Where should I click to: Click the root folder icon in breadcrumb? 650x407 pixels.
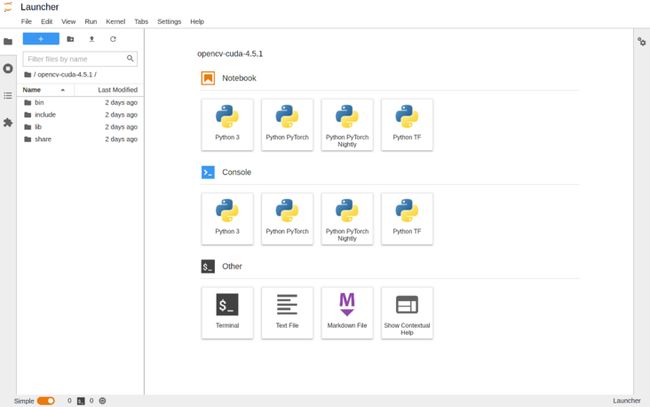pyautogui.click(x=28, y=75)
